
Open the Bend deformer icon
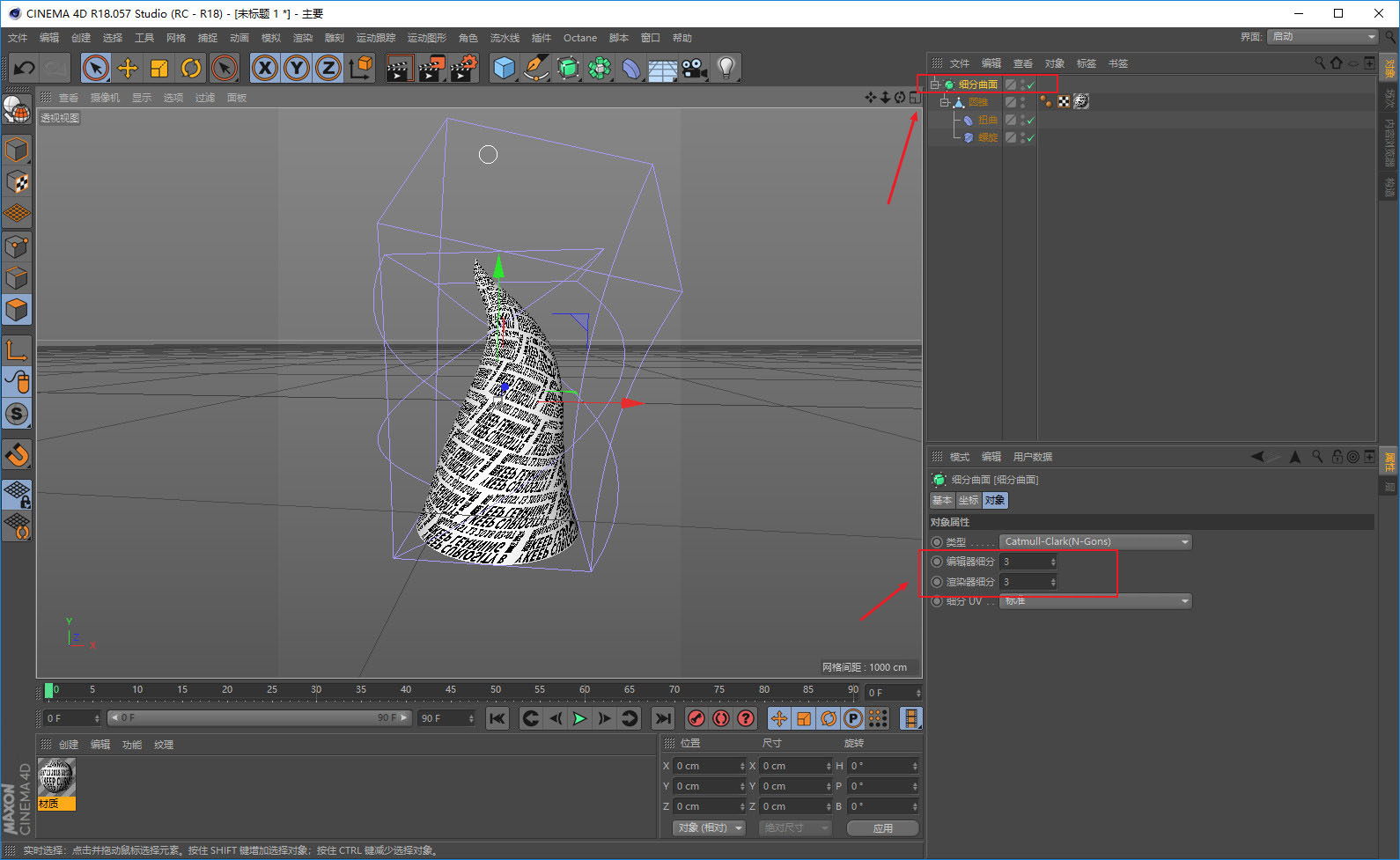(x=631, y=68)
